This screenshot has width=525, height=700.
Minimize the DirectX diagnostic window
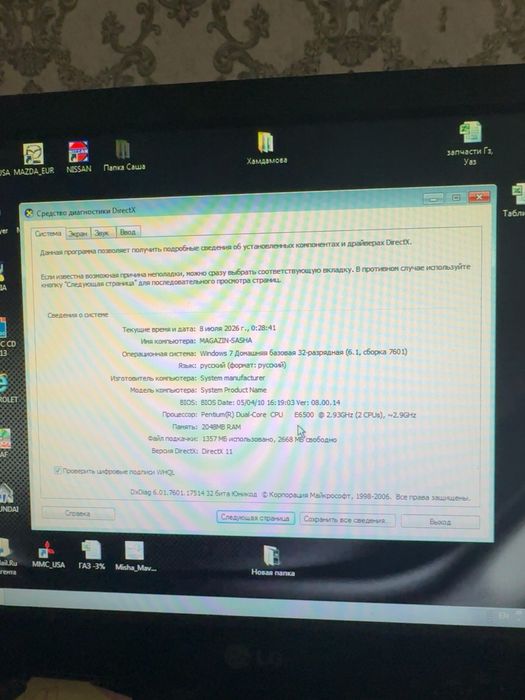433,198
